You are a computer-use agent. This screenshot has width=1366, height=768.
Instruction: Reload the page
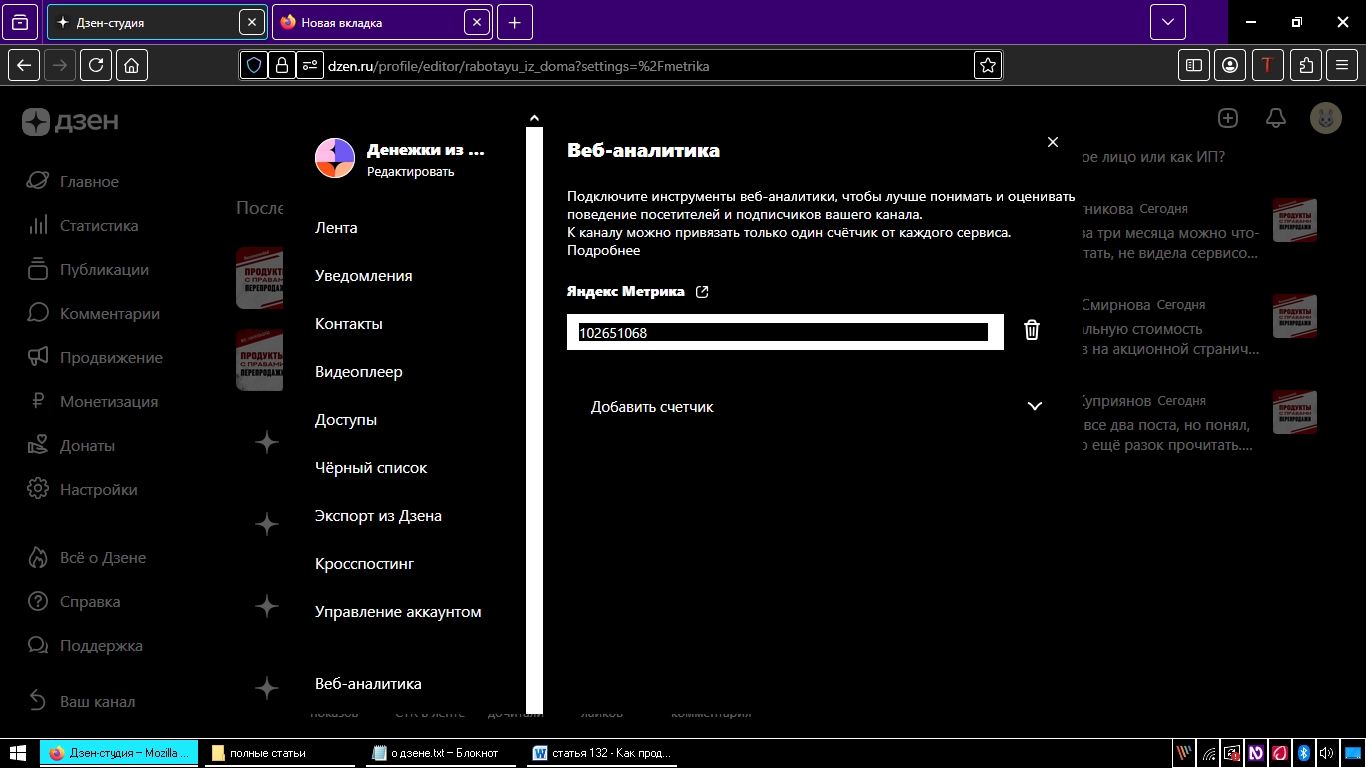(96, 65)
